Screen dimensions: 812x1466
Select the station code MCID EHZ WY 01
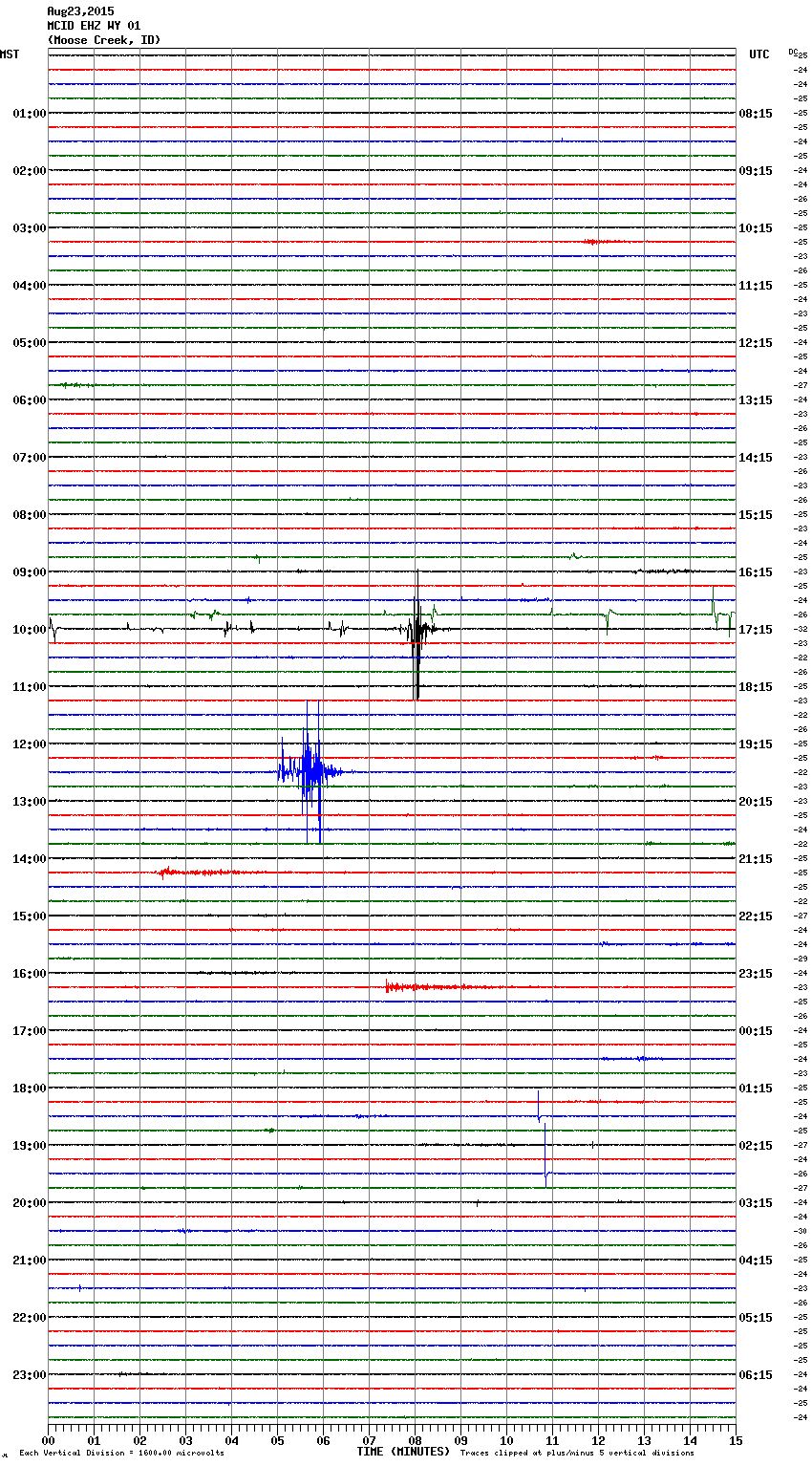pyautogui.click(x=94, y=26)
